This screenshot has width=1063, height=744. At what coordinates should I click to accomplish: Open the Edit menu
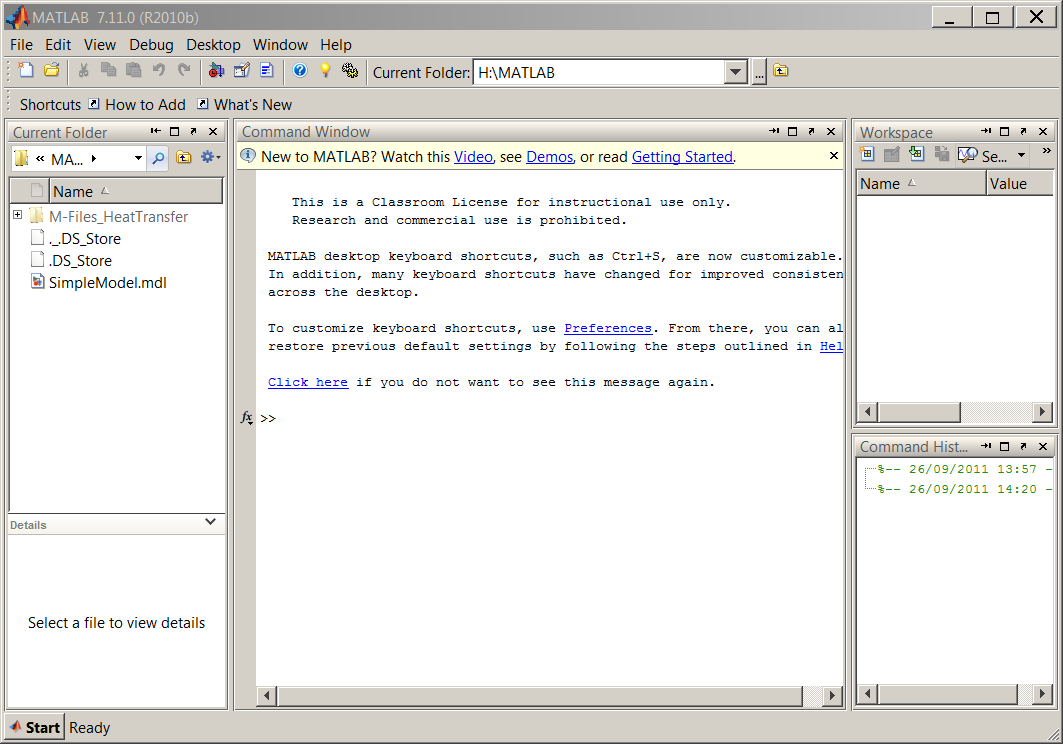coord(58,45)
